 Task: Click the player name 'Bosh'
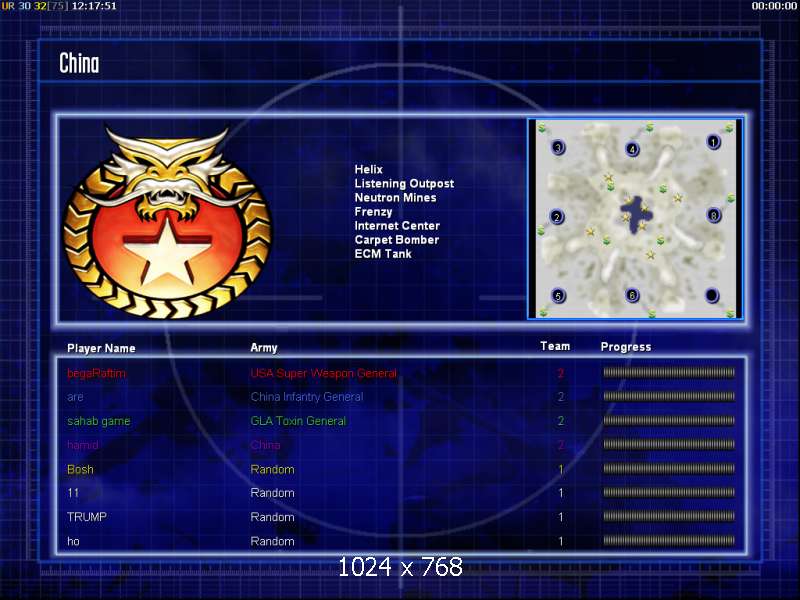click(x=80, y=469)
